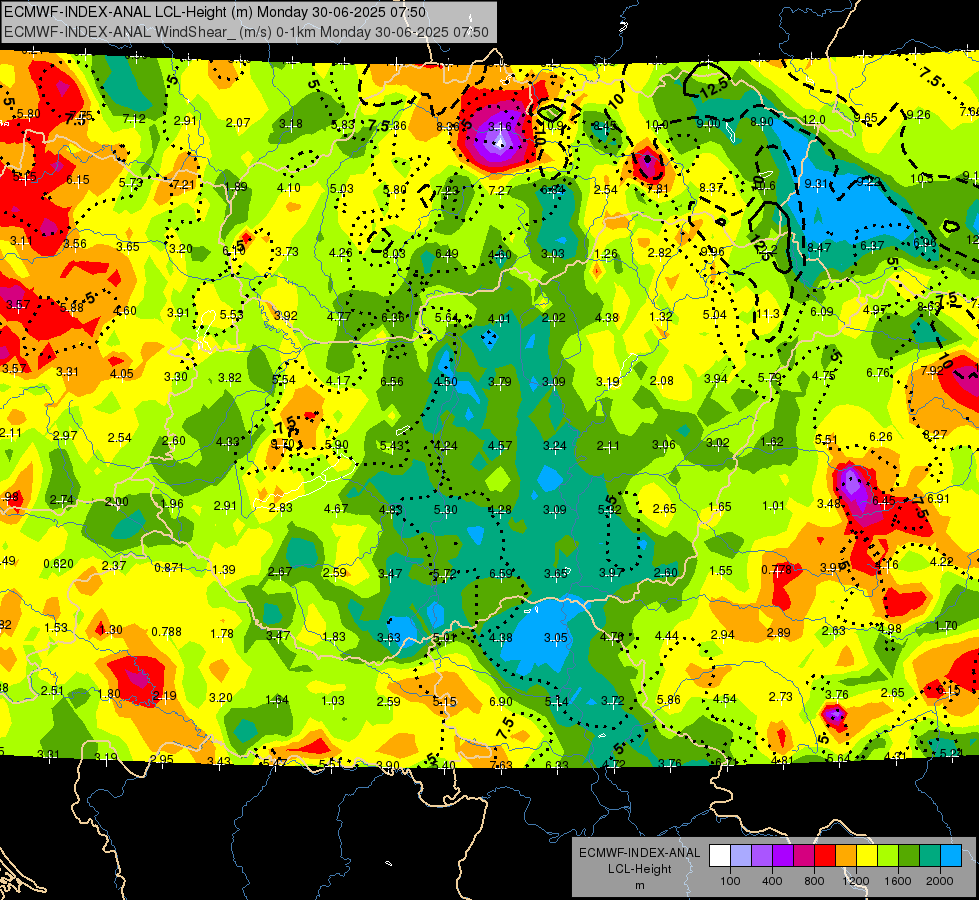Click the wind shear value 1.89
The height and width of the screenshot is (900, 979).
[236, 186]
